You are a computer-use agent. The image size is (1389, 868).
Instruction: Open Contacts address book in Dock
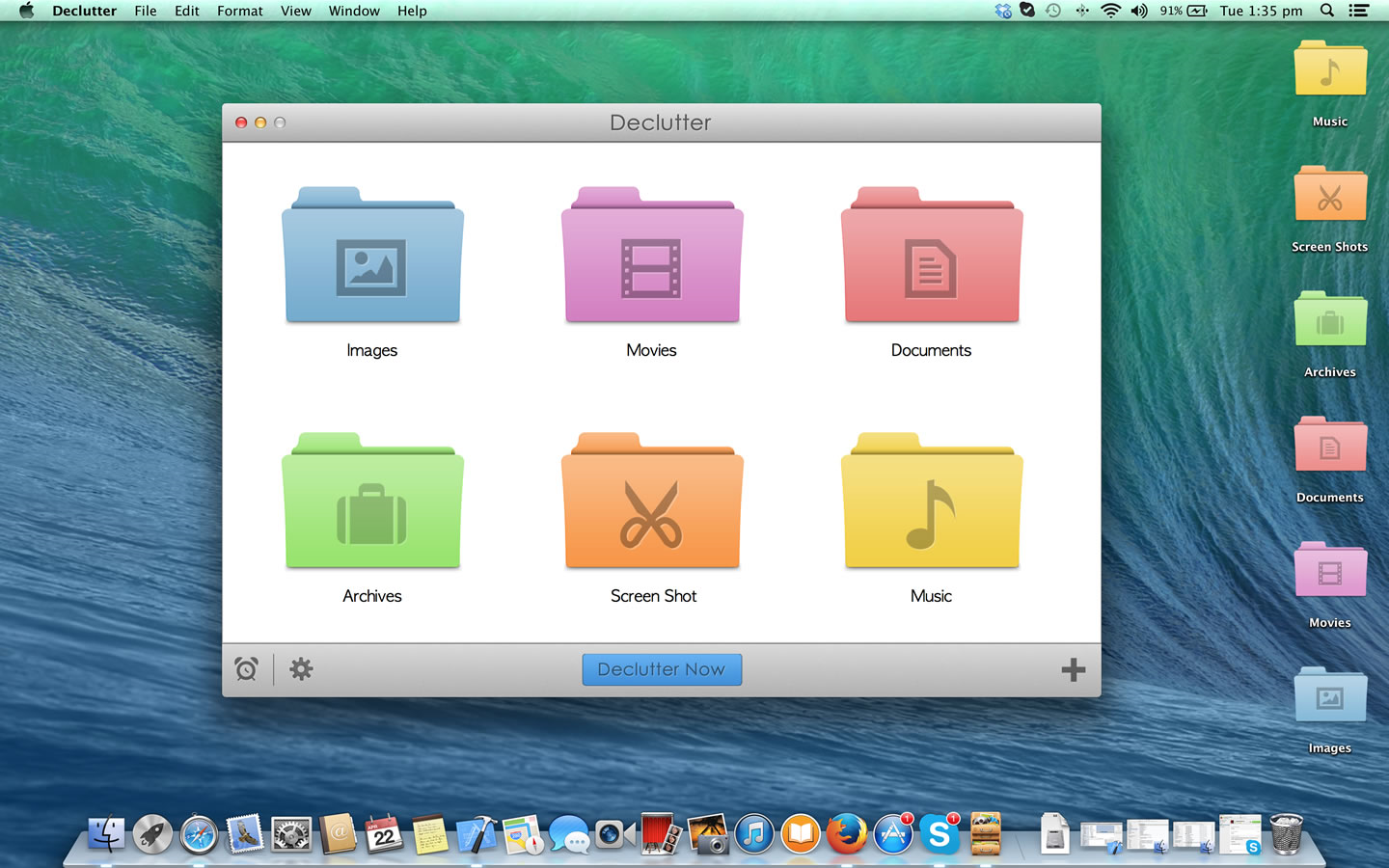tap(338, 833)
